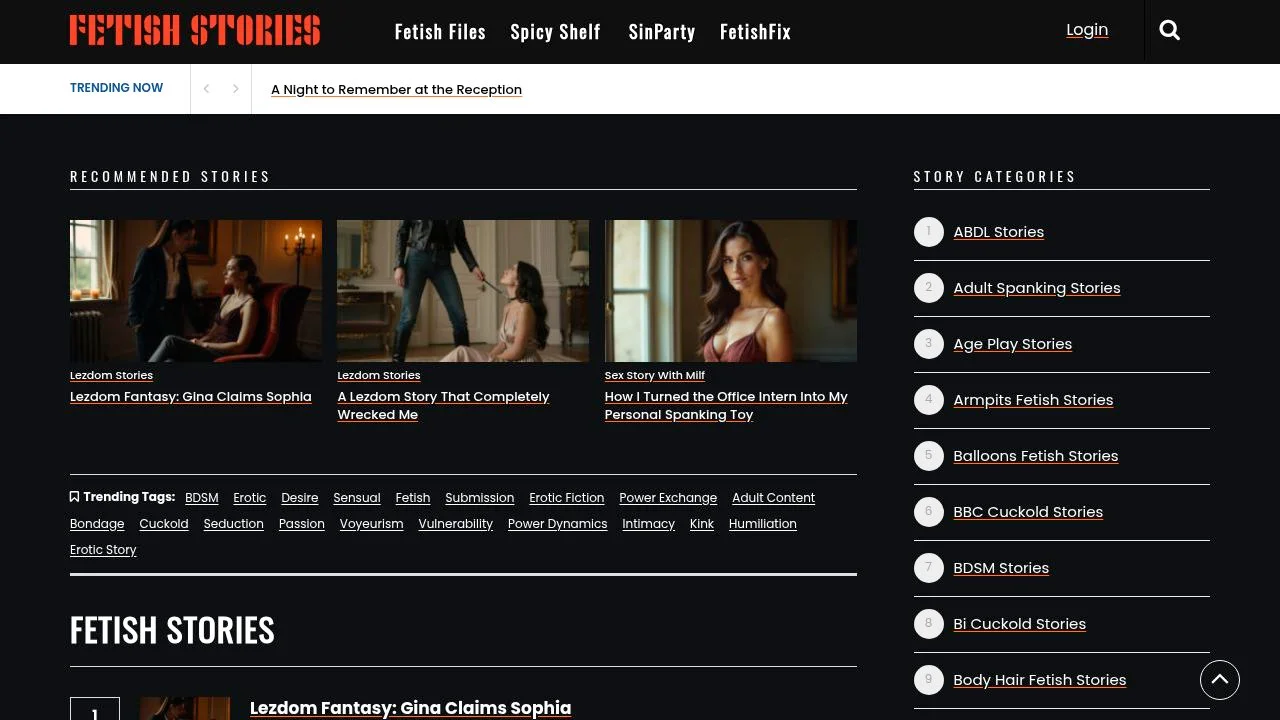Viewport: 1280px width, 720px height.
Task: Click the Fetish Stories site logo
Action: 194,30
